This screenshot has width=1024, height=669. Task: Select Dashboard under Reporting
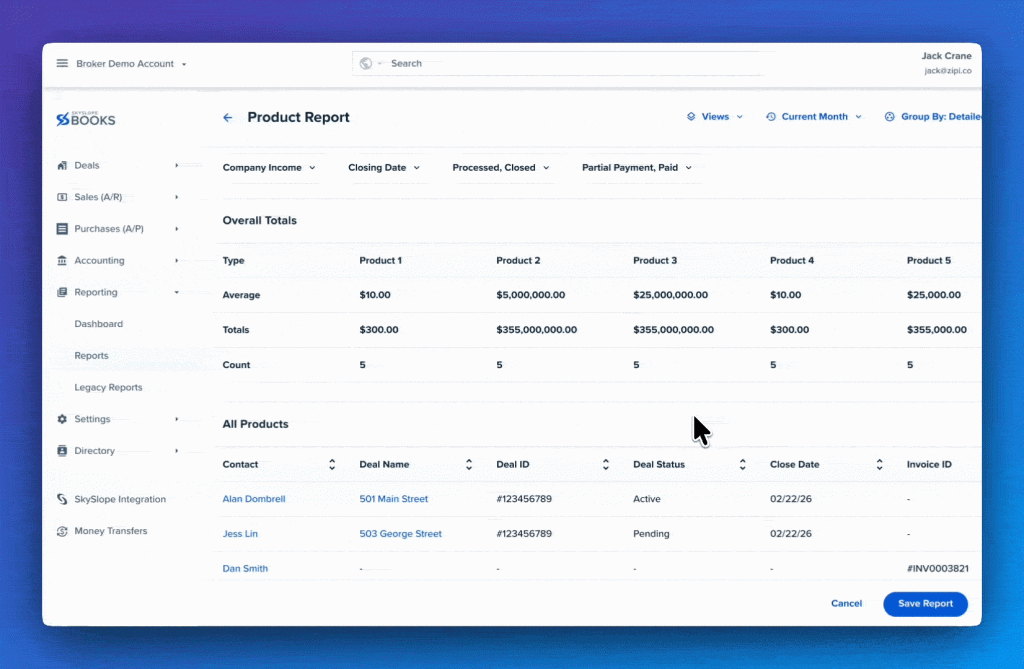[x=99, y=324]
